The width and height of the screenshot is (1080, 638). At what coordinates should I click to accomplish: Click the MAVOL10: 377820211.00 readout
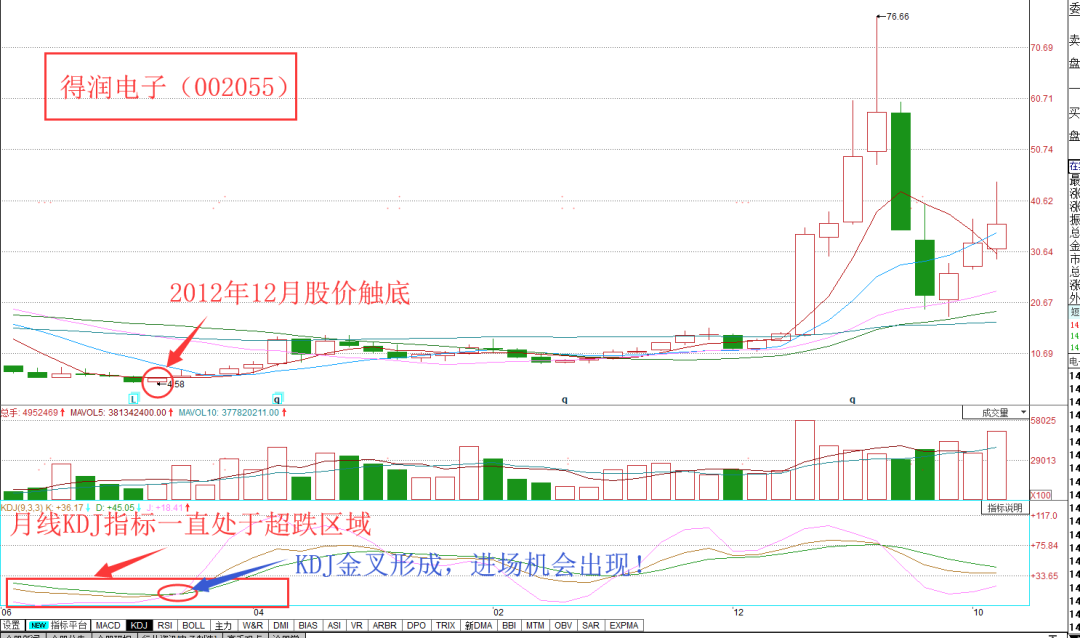click(233, 413)
